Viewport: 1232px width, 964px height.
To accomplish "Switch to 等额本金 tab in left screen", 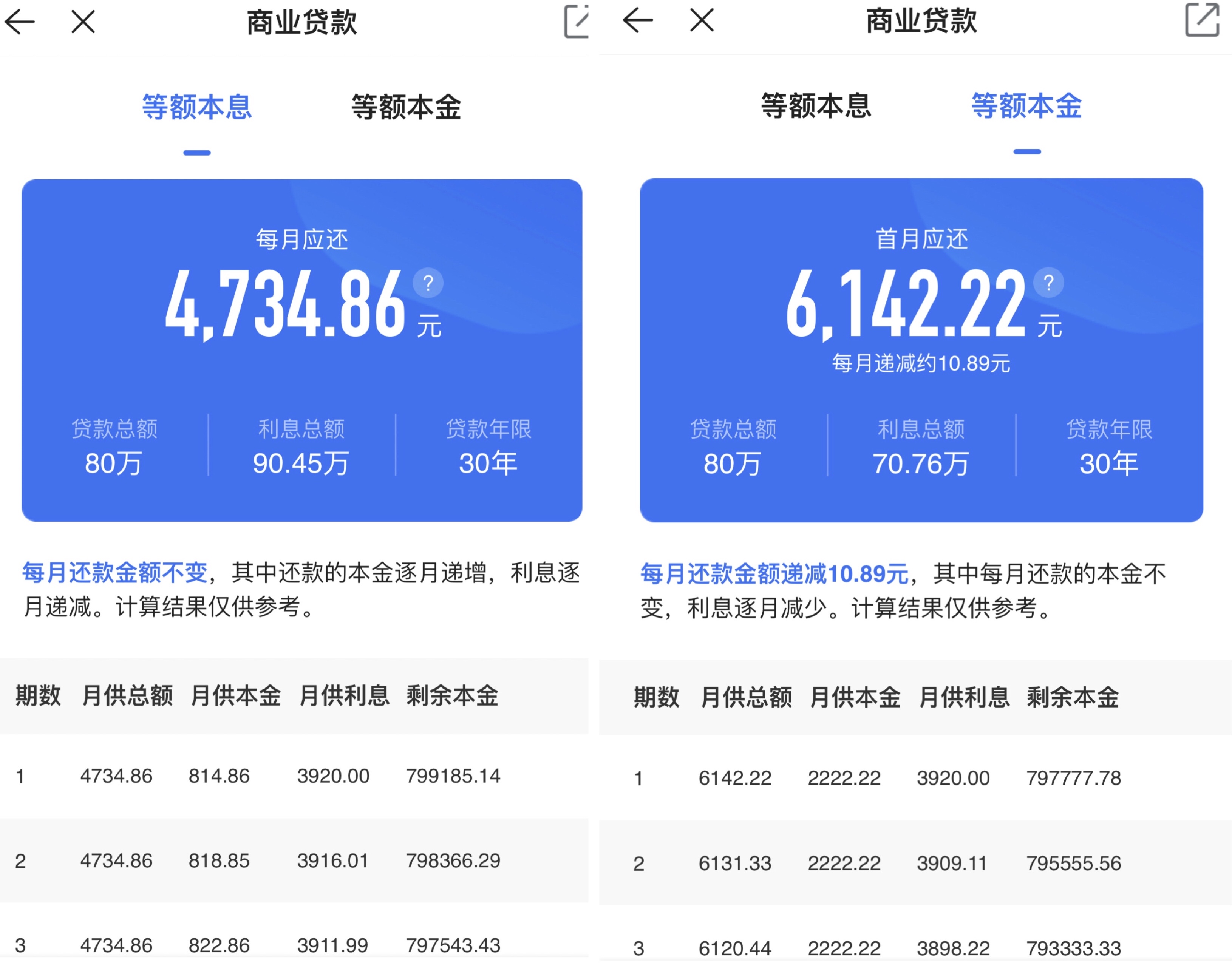I will (x=407, y=107).
